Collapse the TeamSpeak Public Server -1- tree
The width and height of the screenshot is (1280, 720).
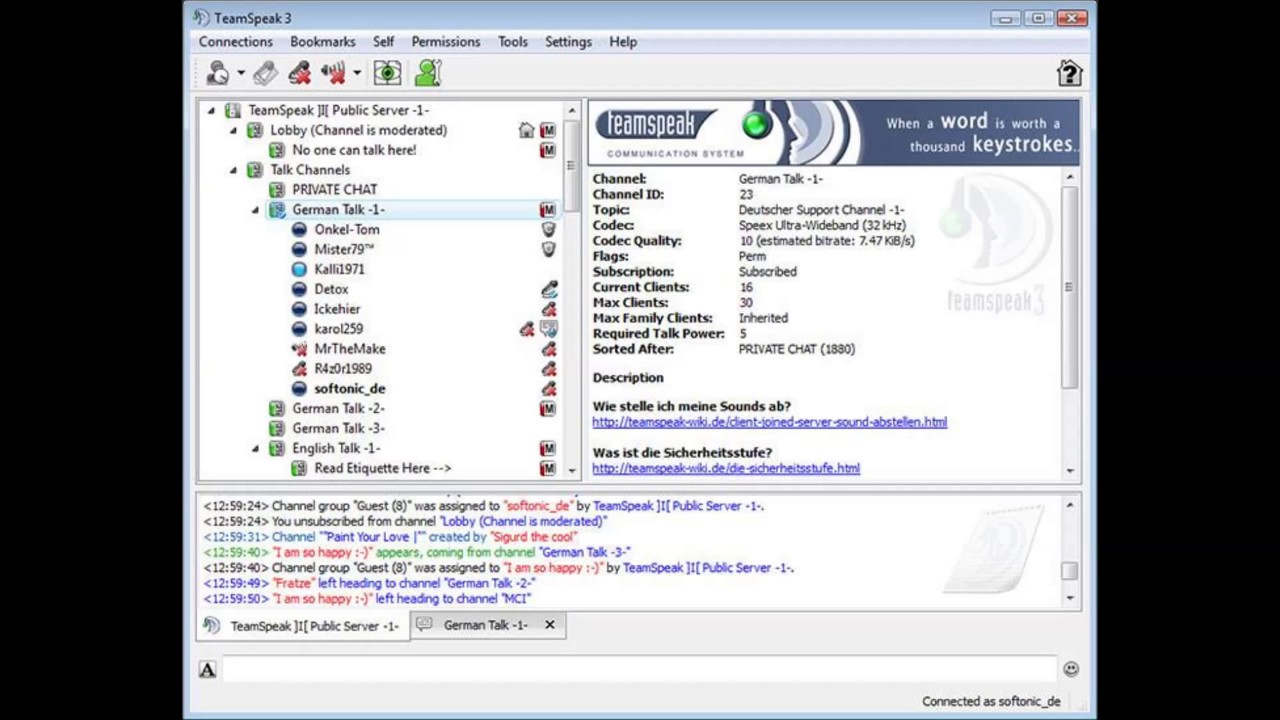click(211, 110)
